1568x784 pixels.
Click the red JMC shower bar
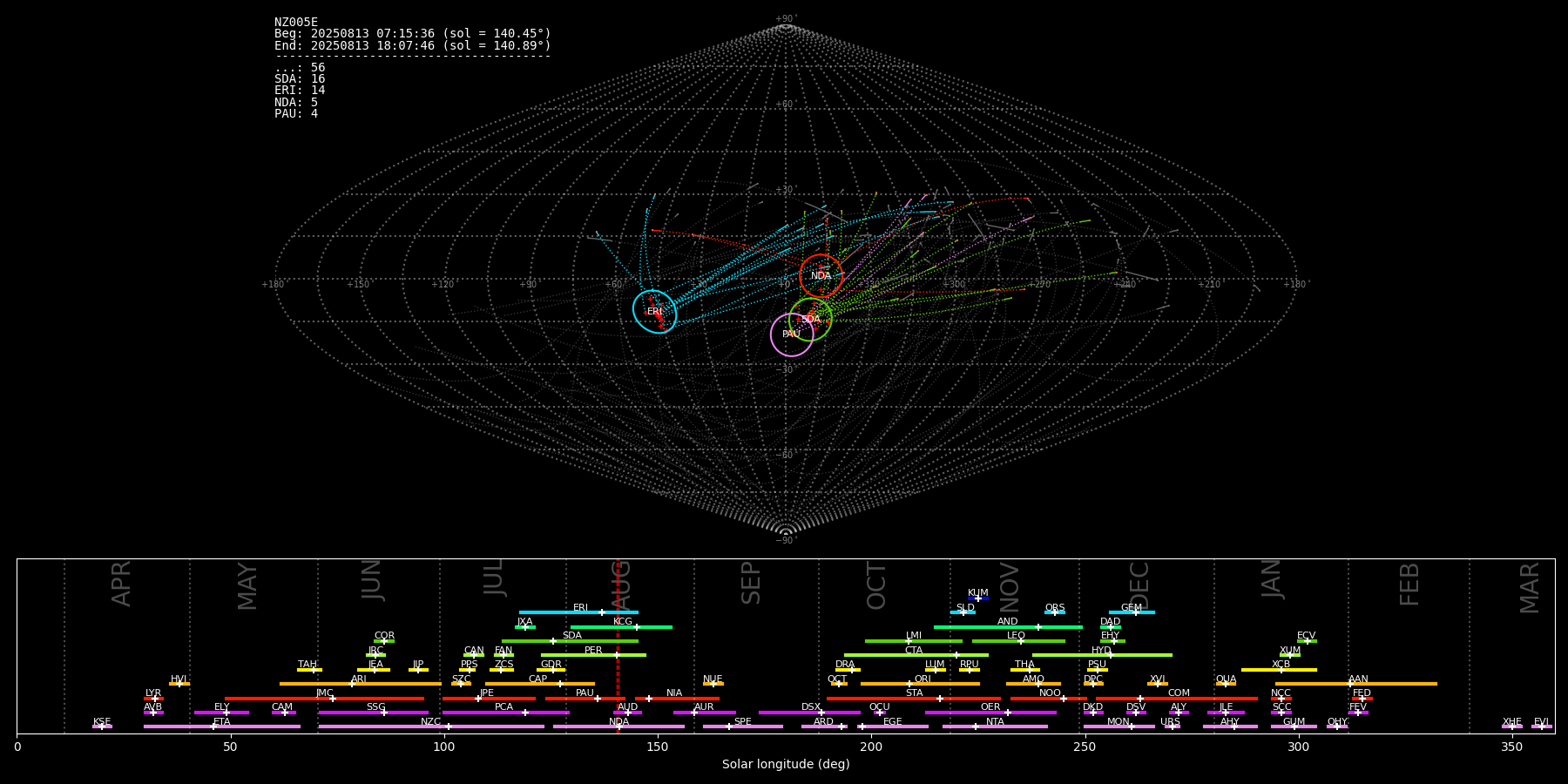pos(324,699)
